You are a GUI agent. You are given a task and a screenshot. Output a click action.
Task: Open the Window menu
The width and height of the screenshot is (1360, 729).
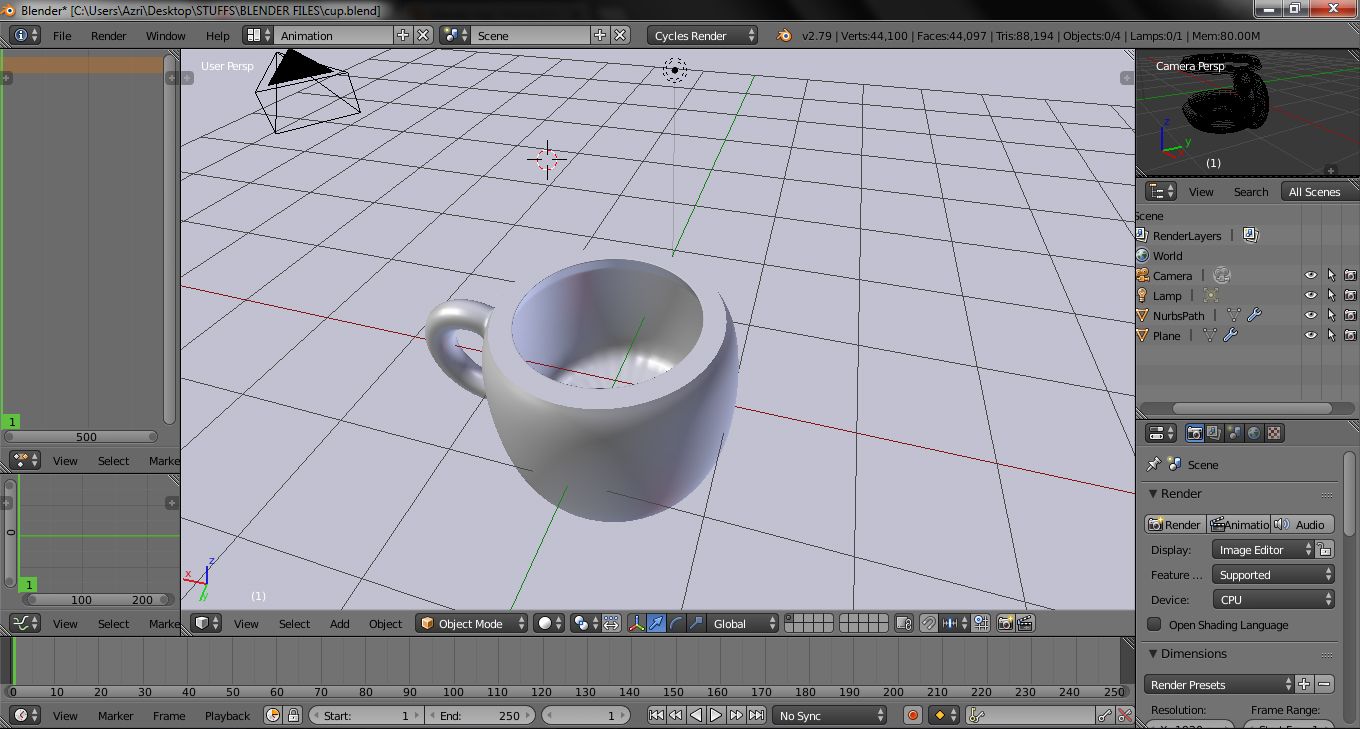pyautogui.click(x=166, y=35)
